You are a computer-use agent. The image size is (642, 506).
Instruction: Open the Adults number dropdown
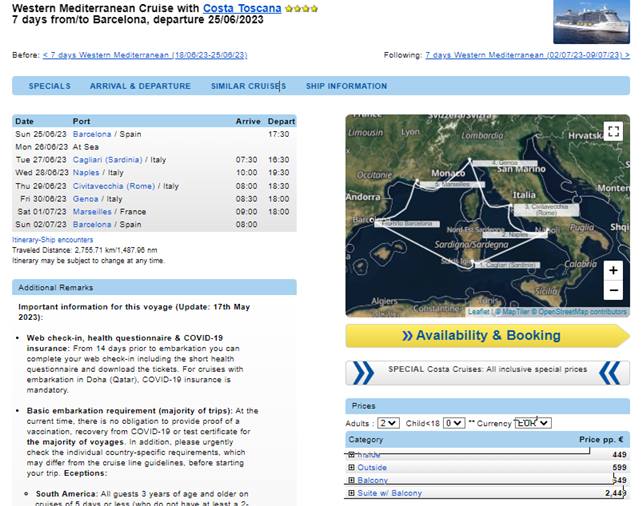[388, 423]
